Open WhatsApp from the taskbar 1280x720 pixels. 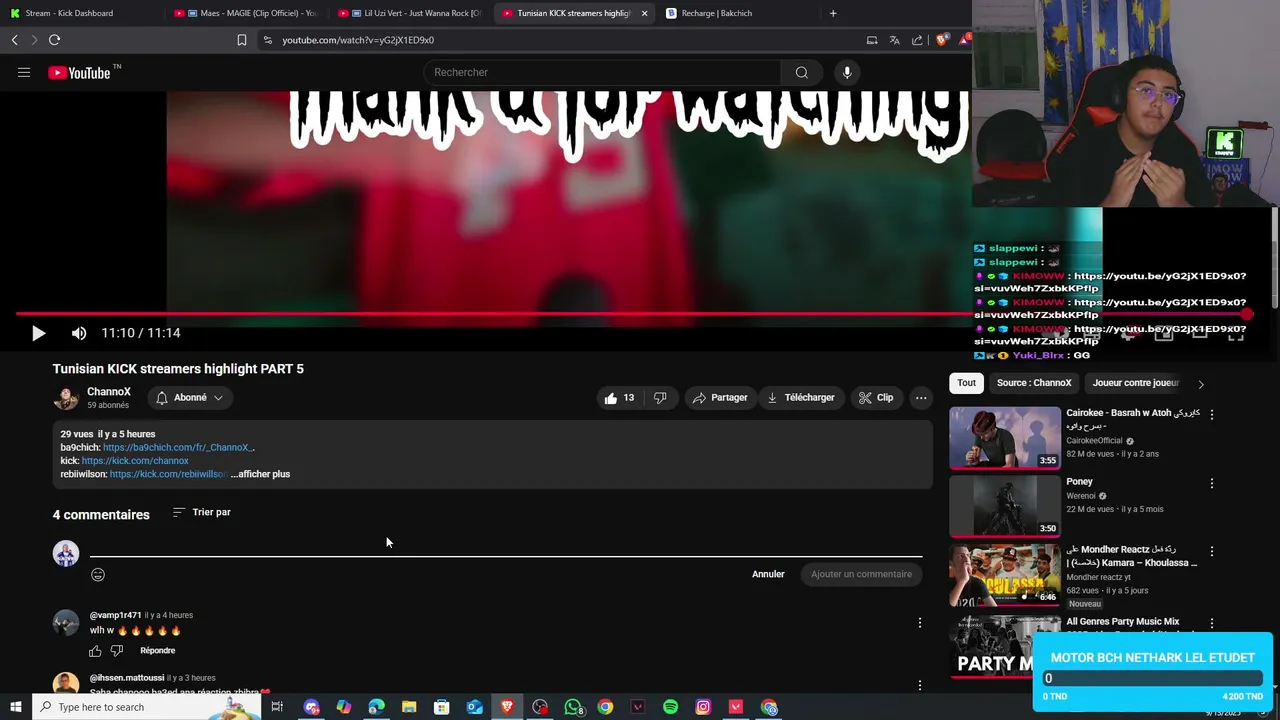pos(572,707)
